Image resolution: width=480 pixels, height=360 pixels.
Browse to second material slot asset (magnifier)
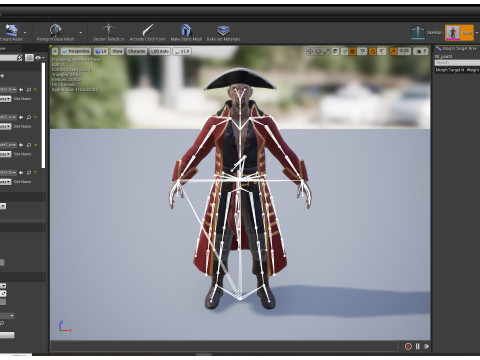click(x=29, y=117)
